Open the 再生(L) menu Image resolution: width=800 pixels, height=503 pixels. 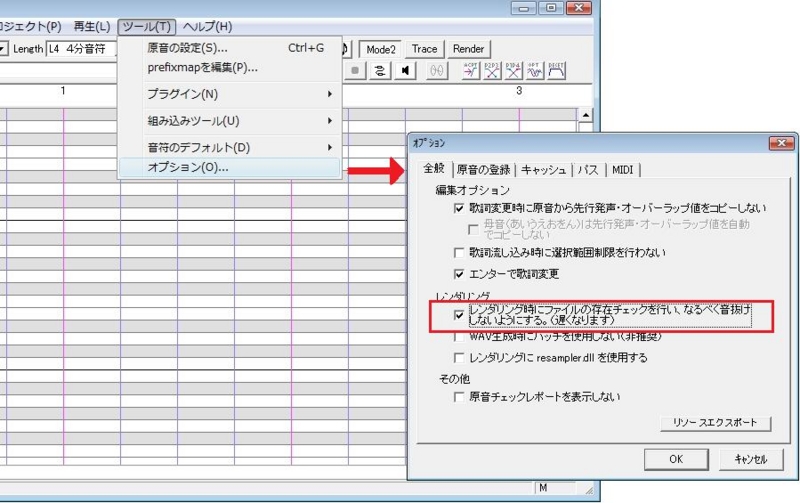(92, 27)
